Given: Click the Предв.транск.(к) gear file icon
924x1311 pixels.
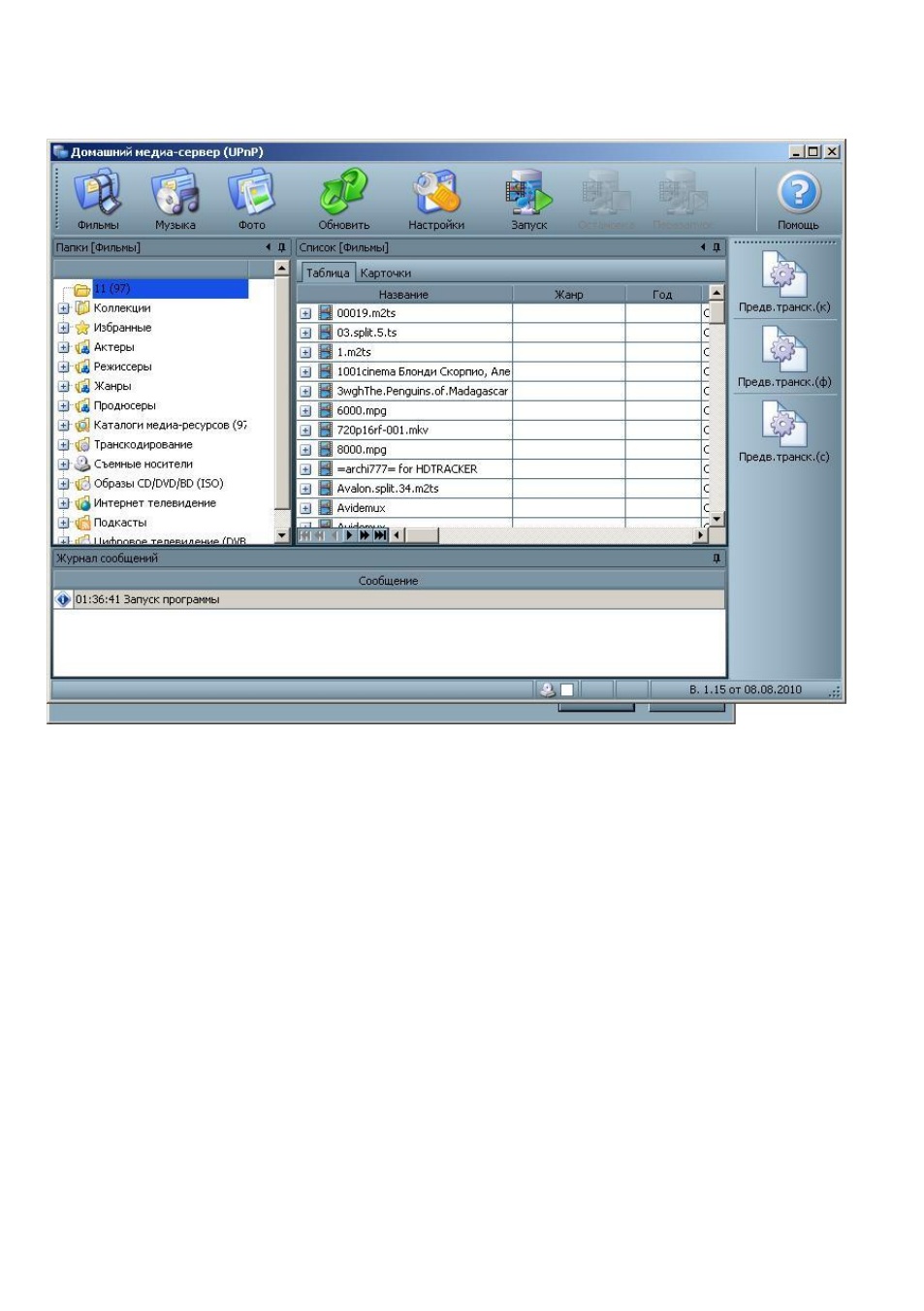Looking at the screenshot, I should (x=784, y=274).
